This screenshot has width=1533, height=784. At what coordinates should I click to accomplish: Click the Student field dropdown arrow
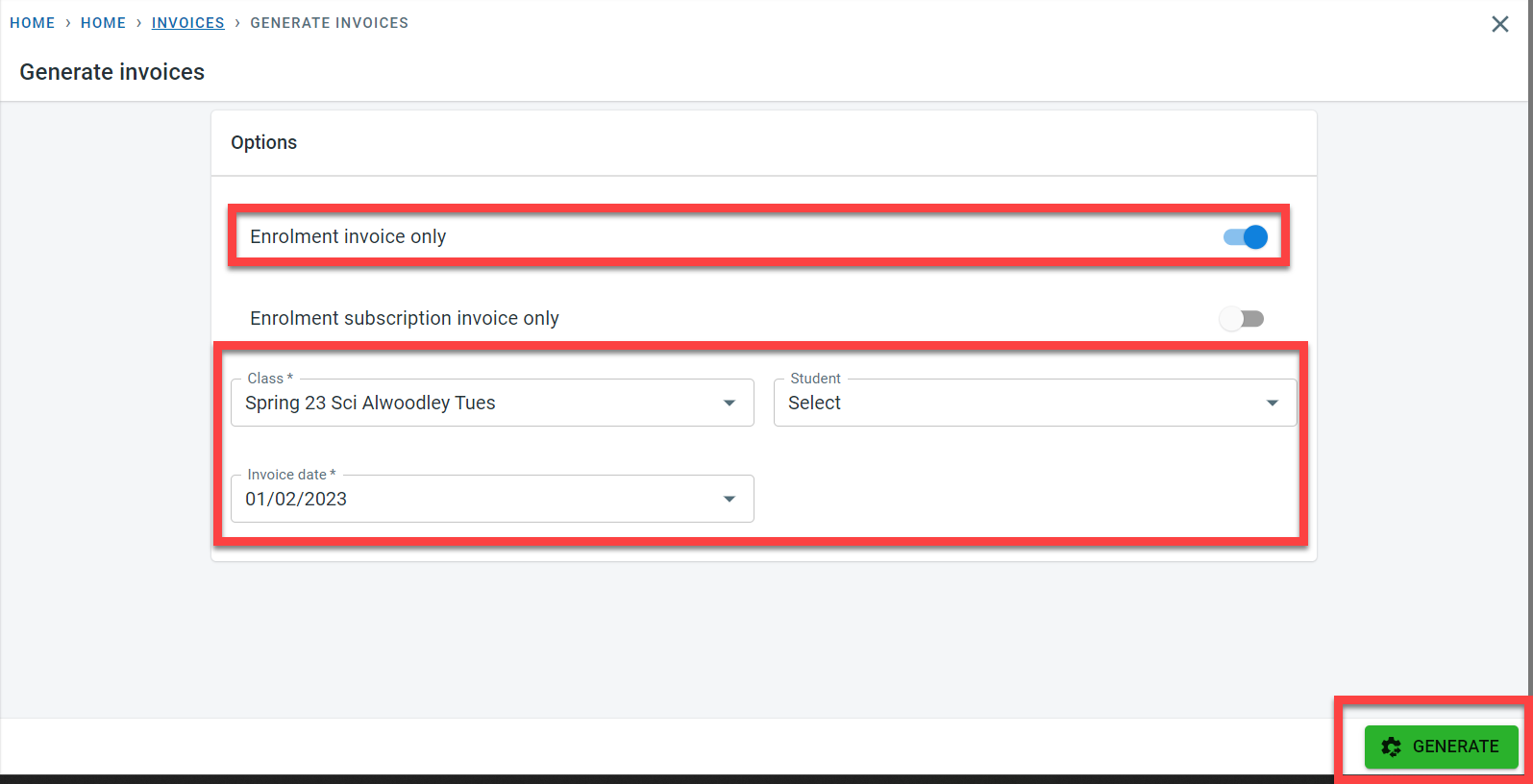(x=1273, y=404)
